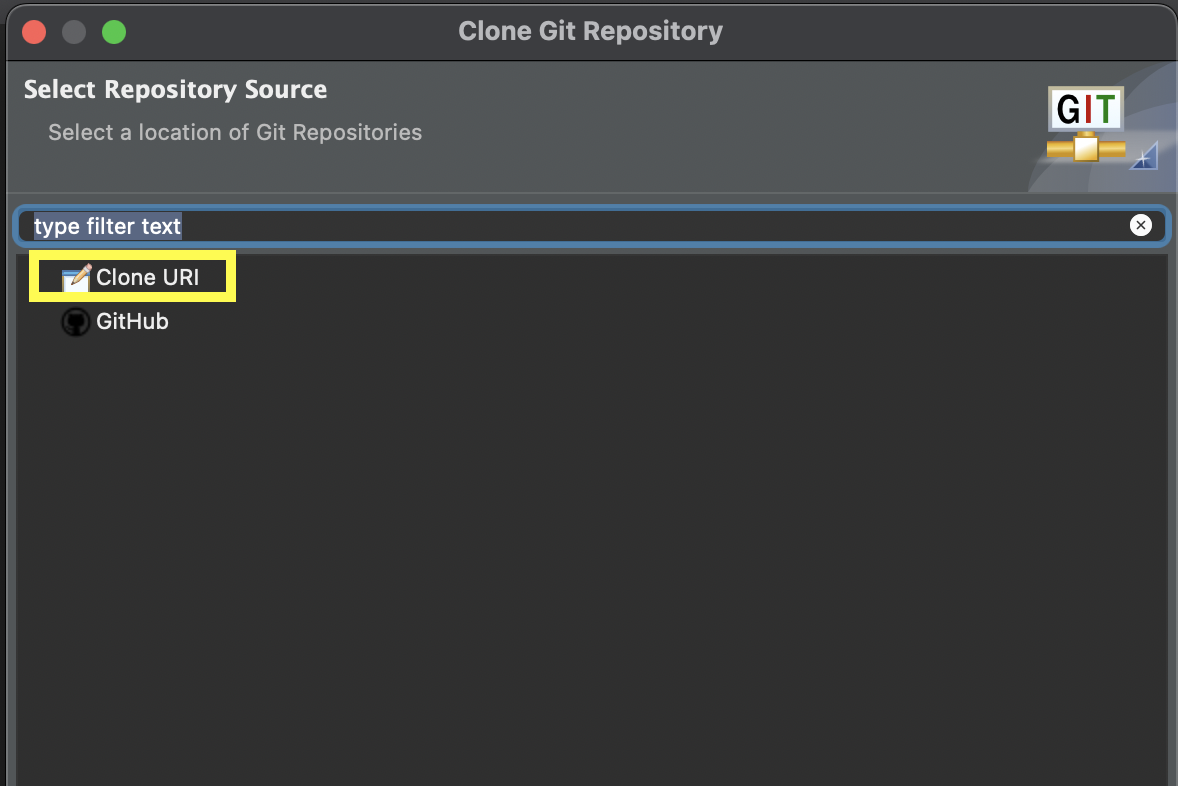This screenshot has width=1178, height=786.
Task: Click the "Select a location of Git Repositories" description
Action: click(235, 132)
